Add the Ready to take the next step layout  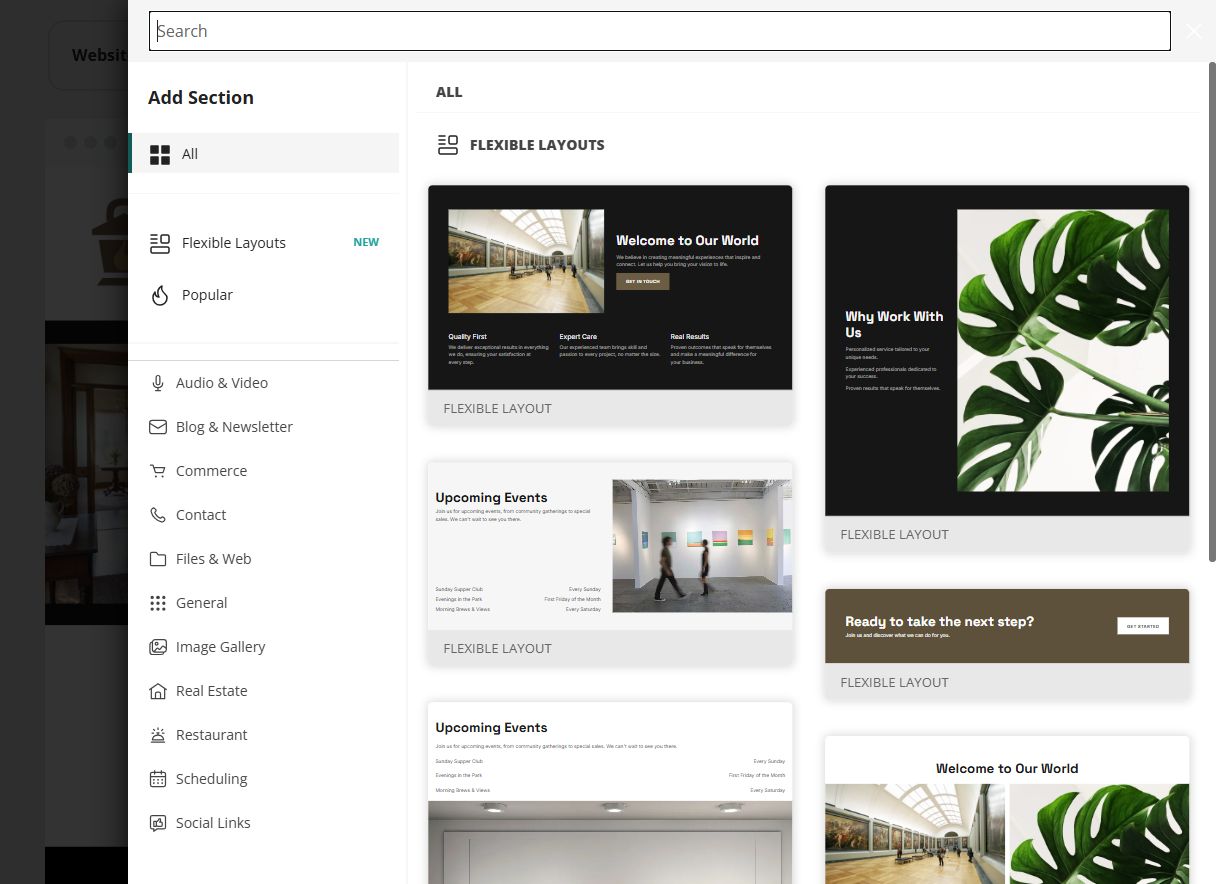coord(1007,644)
